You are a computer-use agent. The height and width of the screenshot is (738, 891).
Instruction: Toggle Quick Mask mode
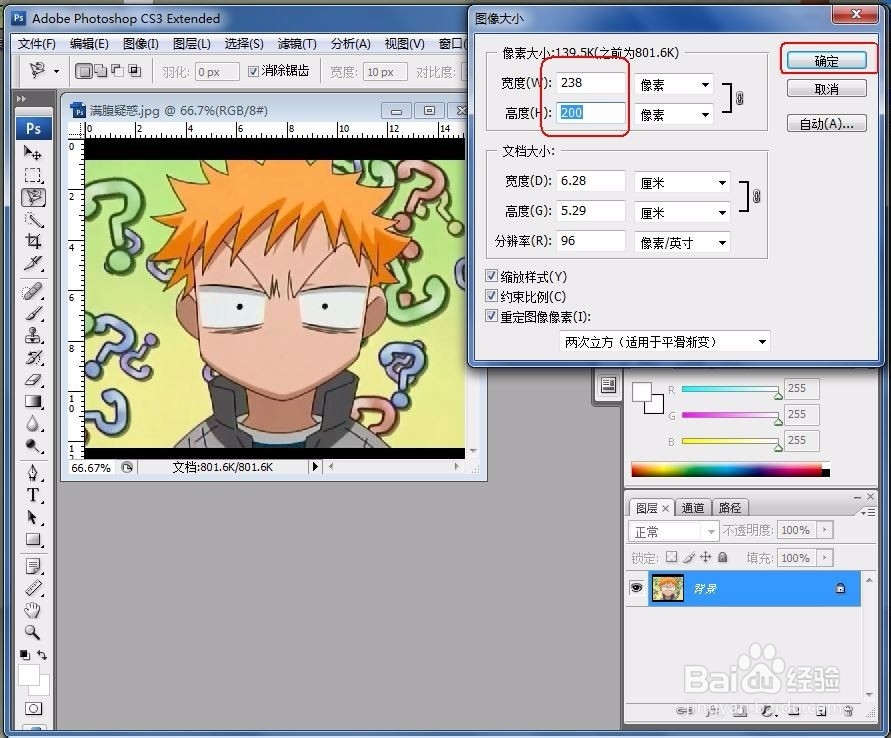(x=33, y=708)
